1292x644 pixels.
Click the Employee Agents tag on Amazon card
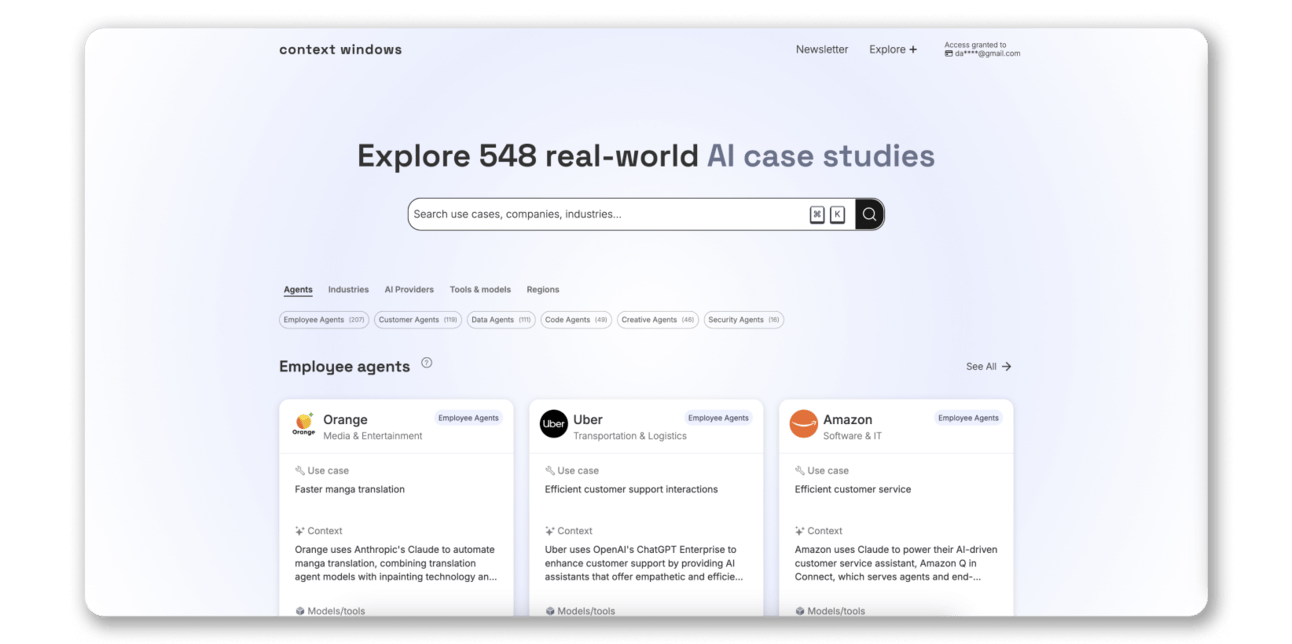pyautogui.click(x=968, y=418)
